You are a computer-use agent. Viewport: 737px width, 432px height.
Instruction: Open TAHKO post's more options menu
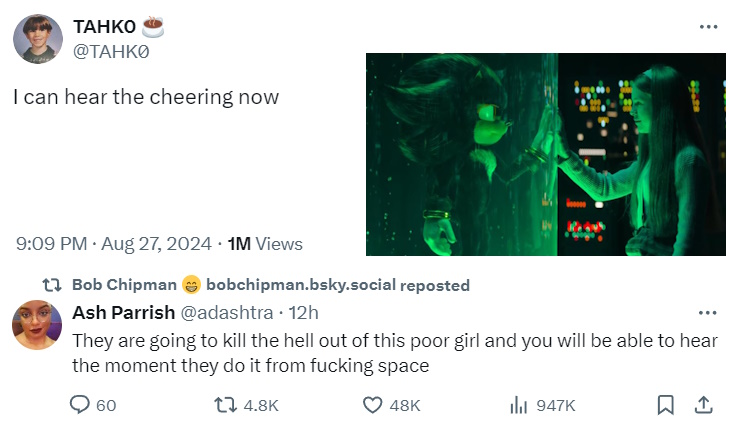(x=708, y=27)
